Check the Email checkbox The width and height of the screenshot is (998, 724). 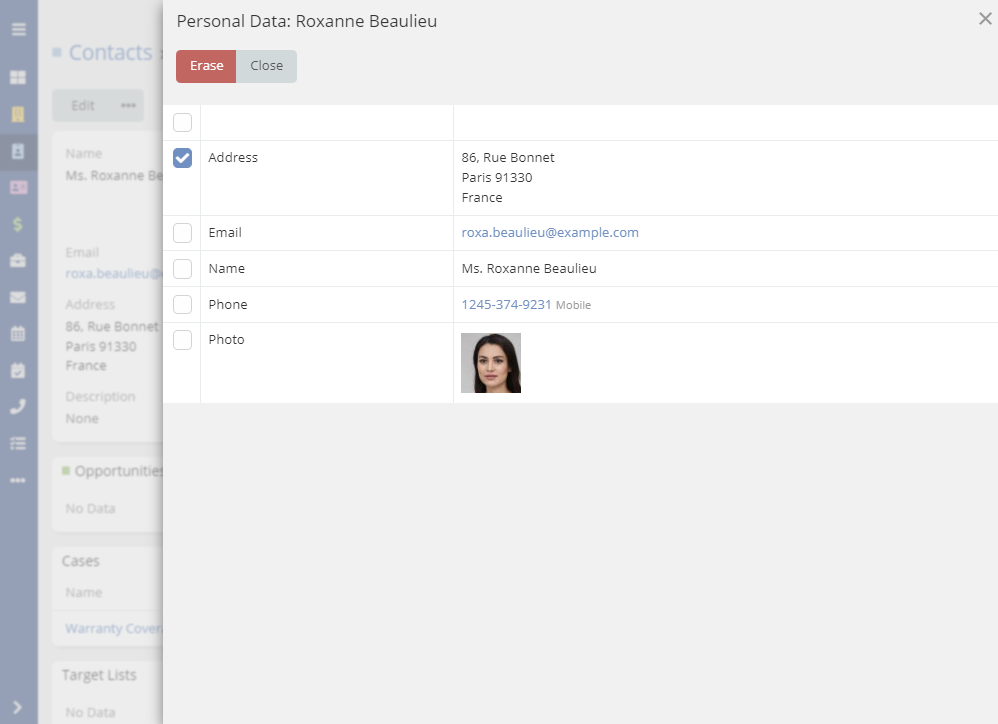tap(183, 233)
